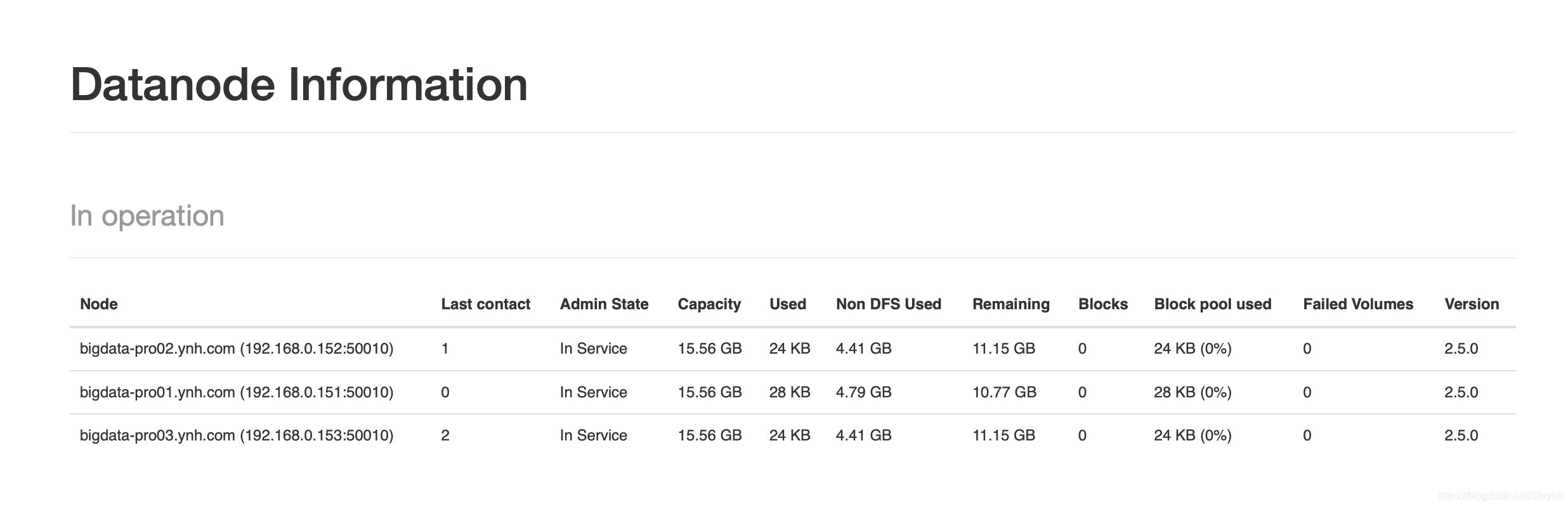Click Block pool used 24 KB (0%) for pro02

(1193, 349)
